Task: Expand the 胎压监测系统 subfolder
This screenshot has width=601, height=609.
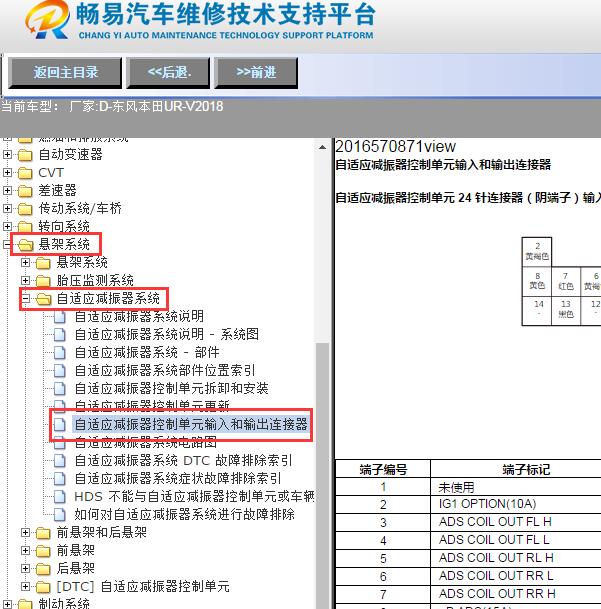Action: click(25, 280)
